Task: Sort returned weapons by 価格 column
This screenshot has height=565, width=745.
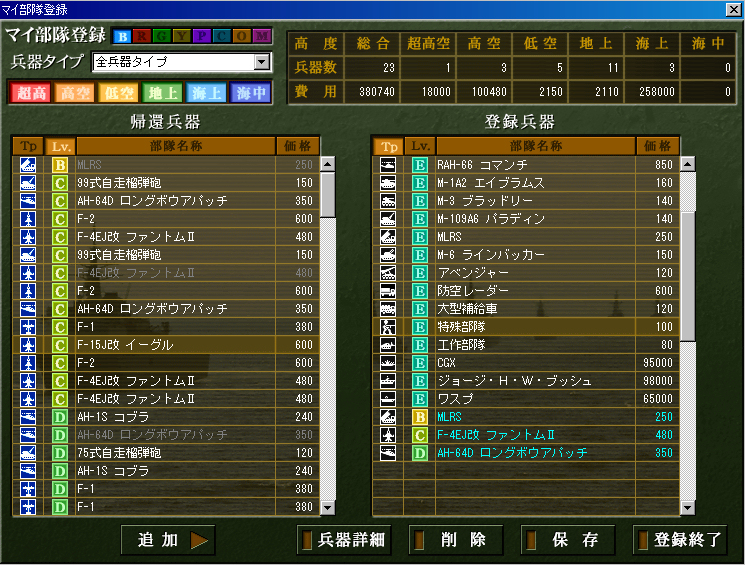Action: 297,146
